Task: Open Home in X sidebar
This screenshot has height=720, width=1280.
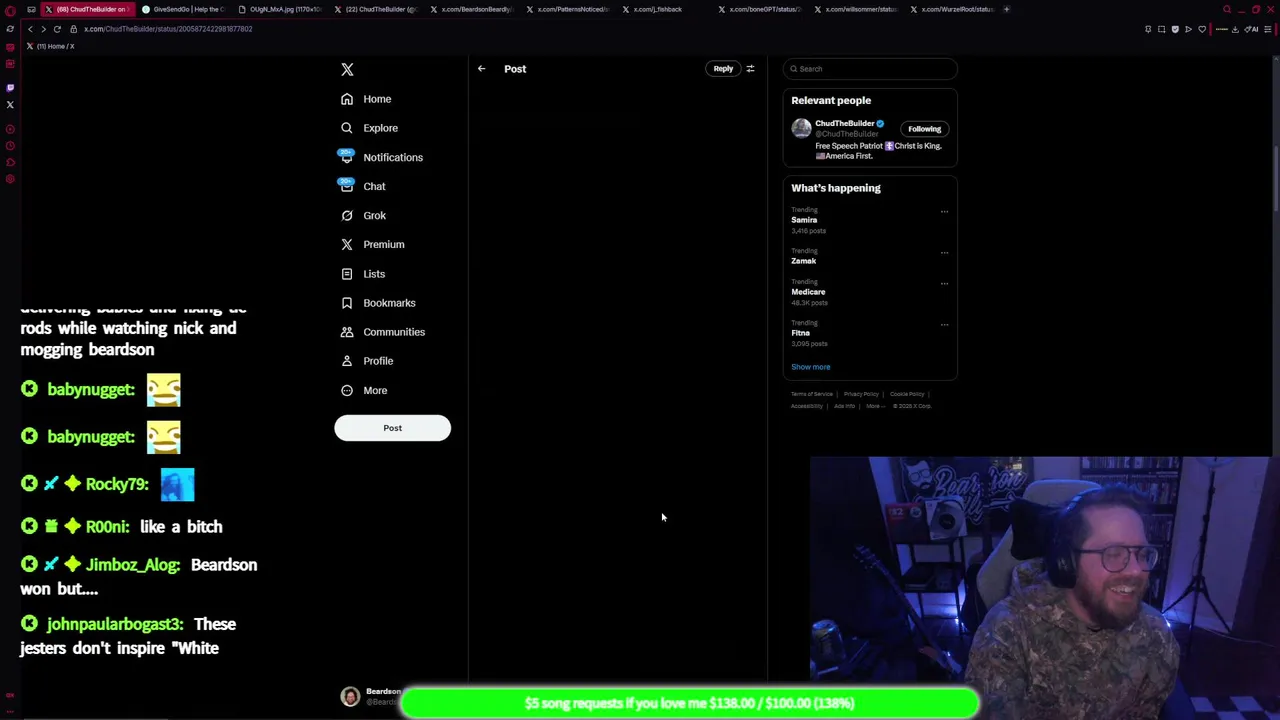Action: click(x=366, y=99)
